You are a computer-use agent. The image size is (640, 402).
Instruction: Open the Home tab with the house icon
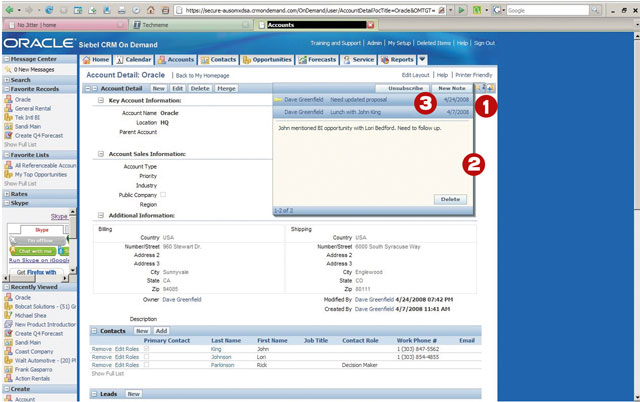click(96, 60)
